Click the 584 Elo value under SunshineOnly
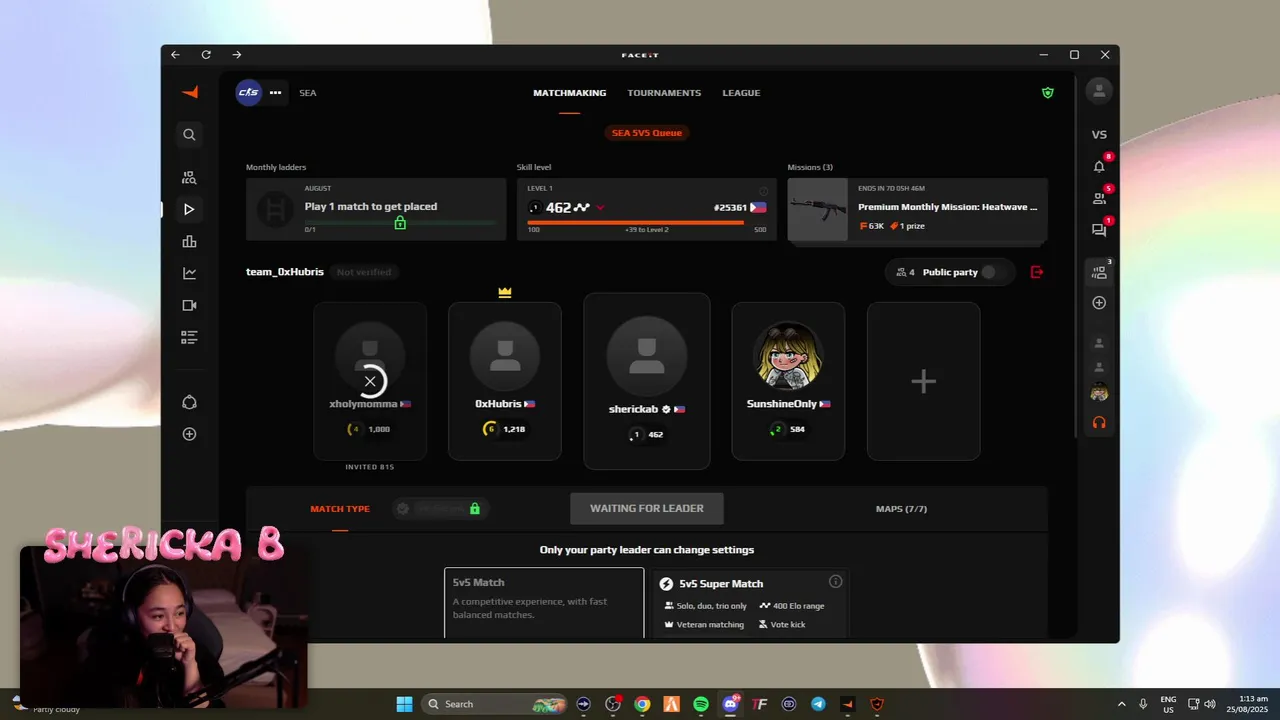This screenshot has height=720, width=1280. point(797,429)
